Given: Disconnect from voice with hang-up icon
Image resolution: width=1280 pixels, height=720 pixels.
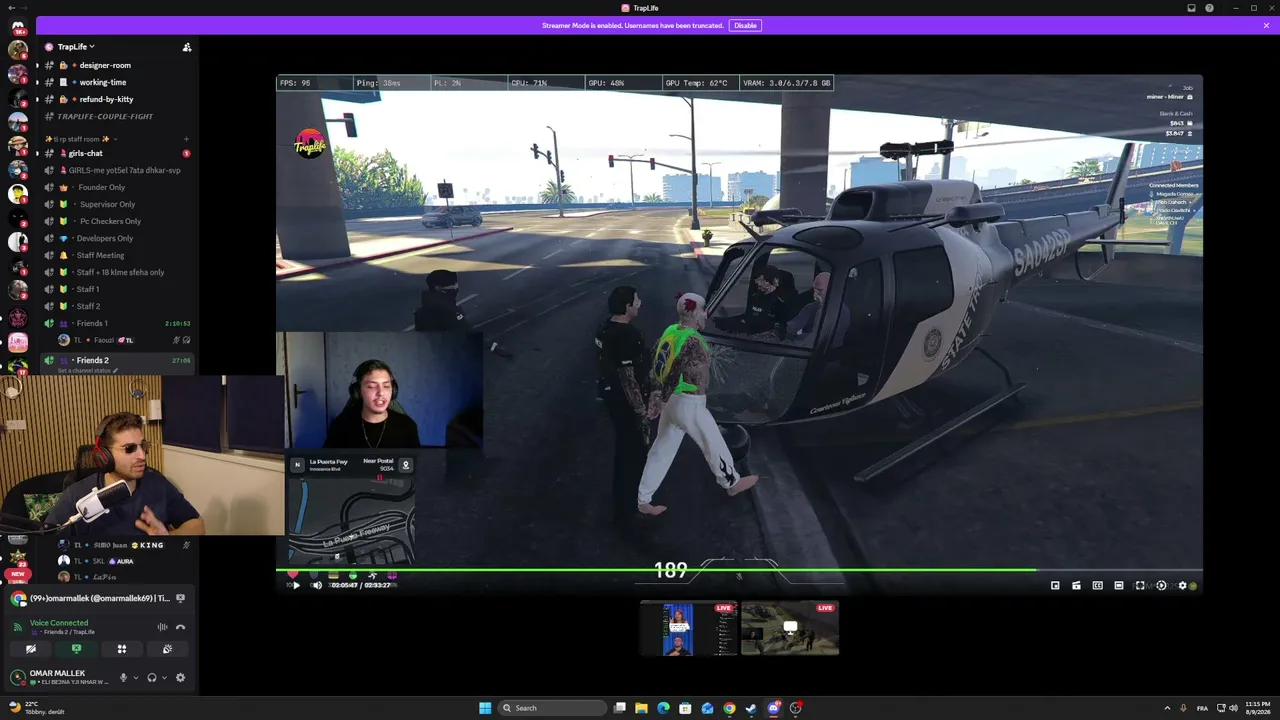Looking at the screenshot, I should tap(180, 627).
